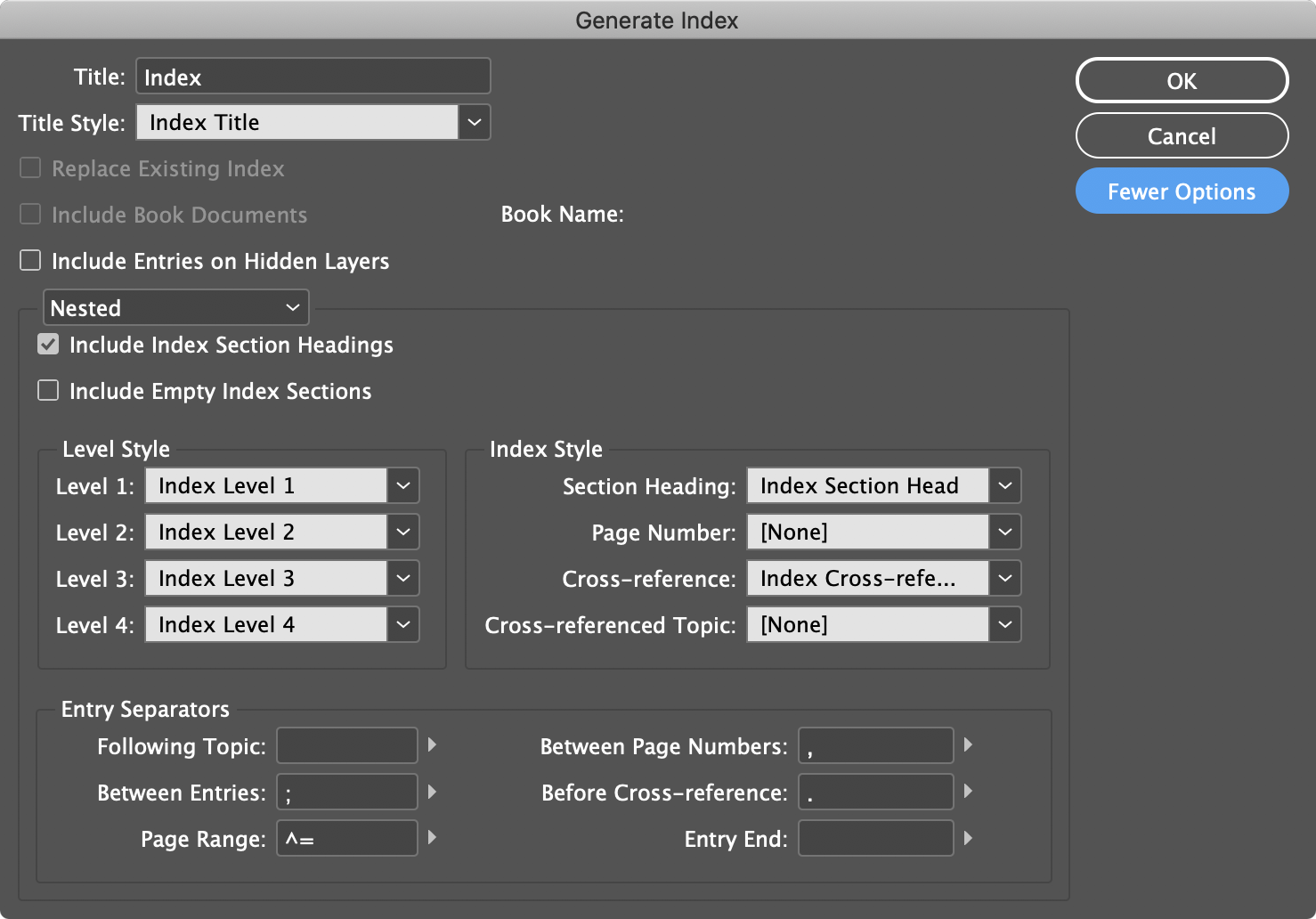Screen dimensions: 1316x919
Task: Open the Level 3 style dropdown
Action: tap(402, 578)
